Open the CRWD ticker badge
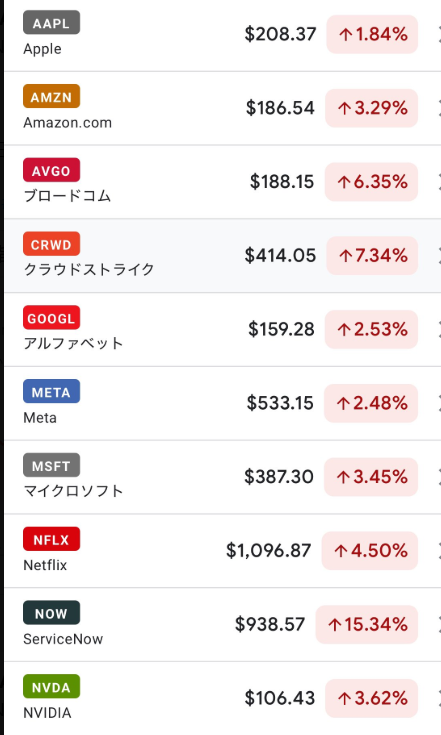This screenshot has width=441, height=735. click(52, 244)
